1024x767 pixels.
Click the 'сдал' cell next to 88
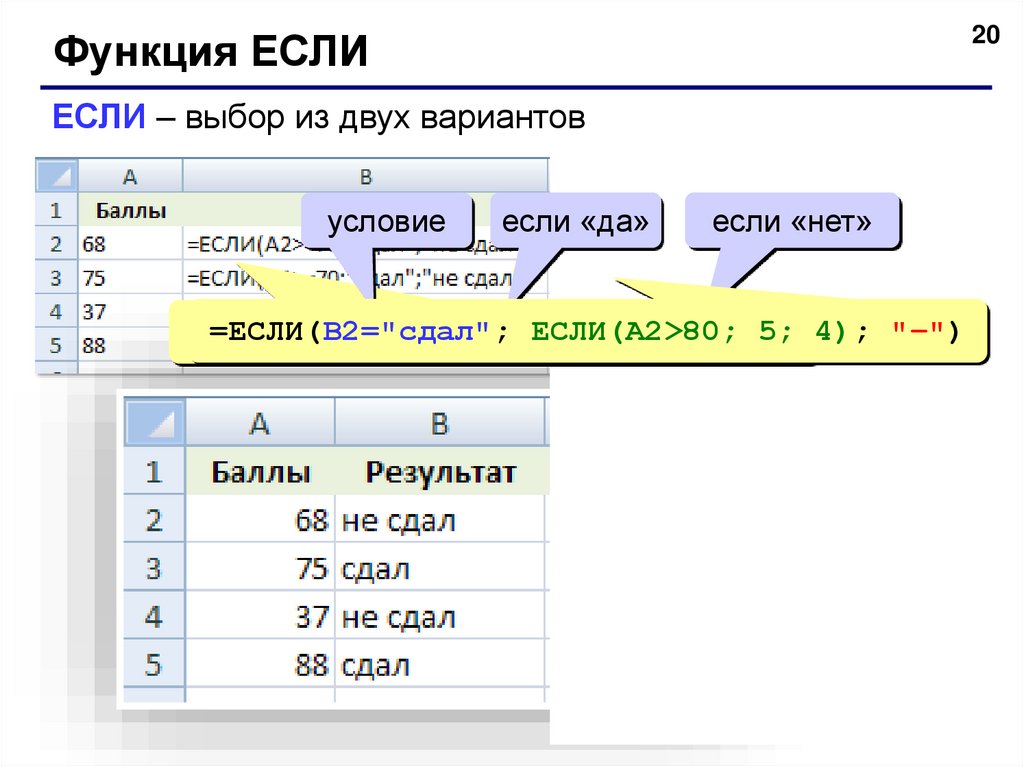[440, 664]
